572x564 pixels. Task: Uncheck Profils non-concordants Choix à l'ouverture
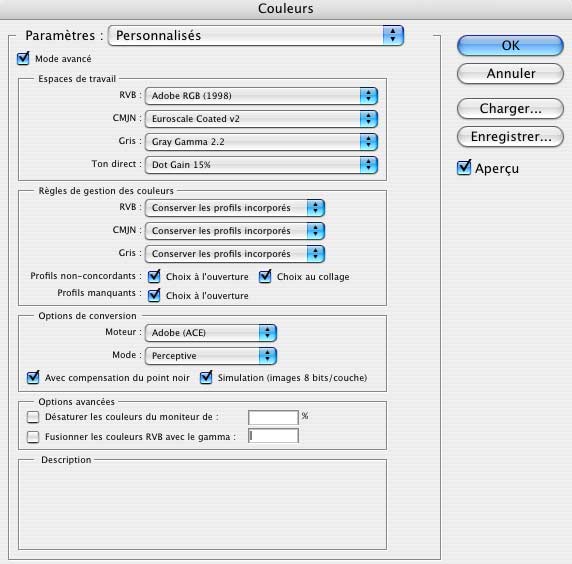(154, 277)
